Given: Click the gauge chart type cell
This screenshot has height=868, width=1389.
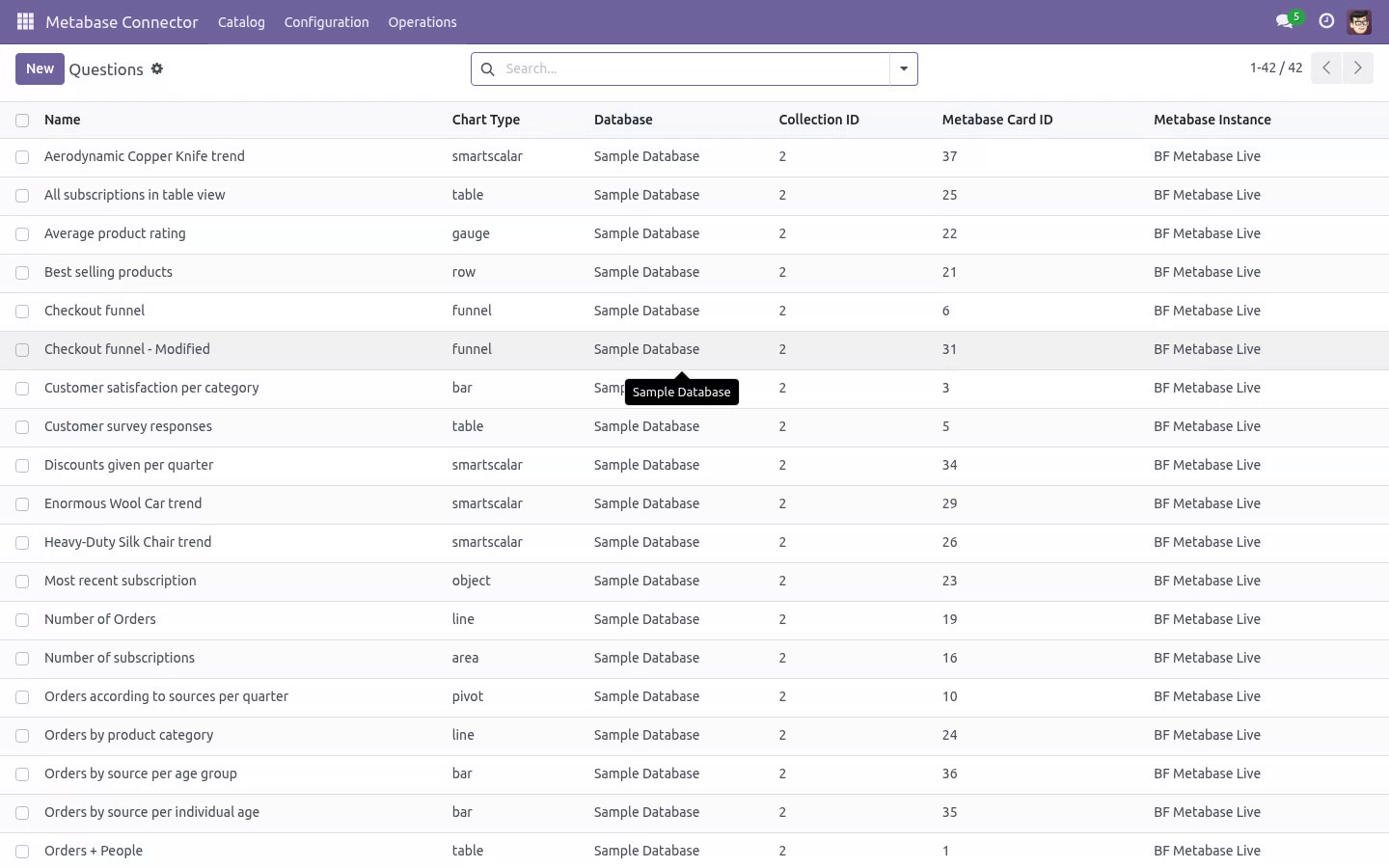Looking at the screenshot, I should [471, 233].
